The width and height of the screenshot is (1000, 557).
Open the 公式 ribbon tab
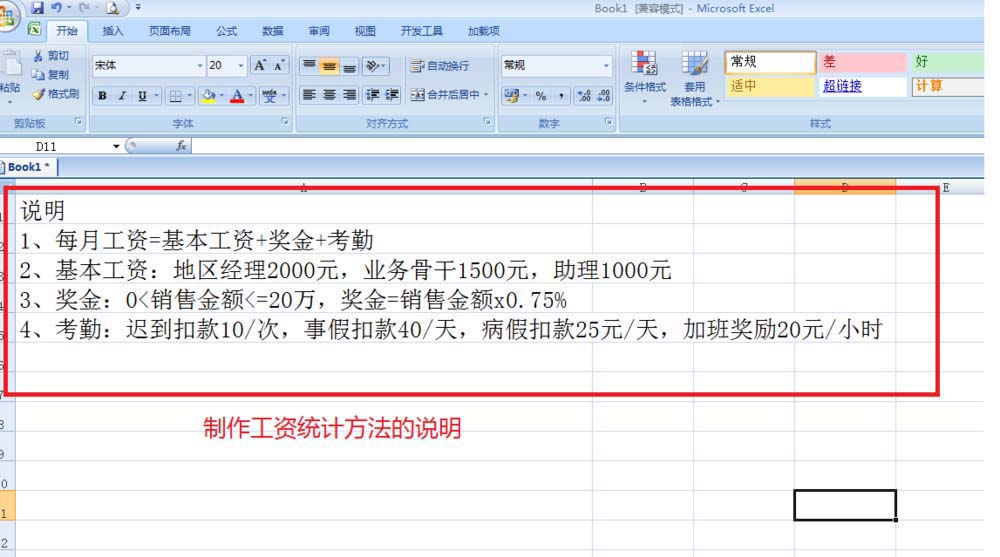(x=226, y=31)
